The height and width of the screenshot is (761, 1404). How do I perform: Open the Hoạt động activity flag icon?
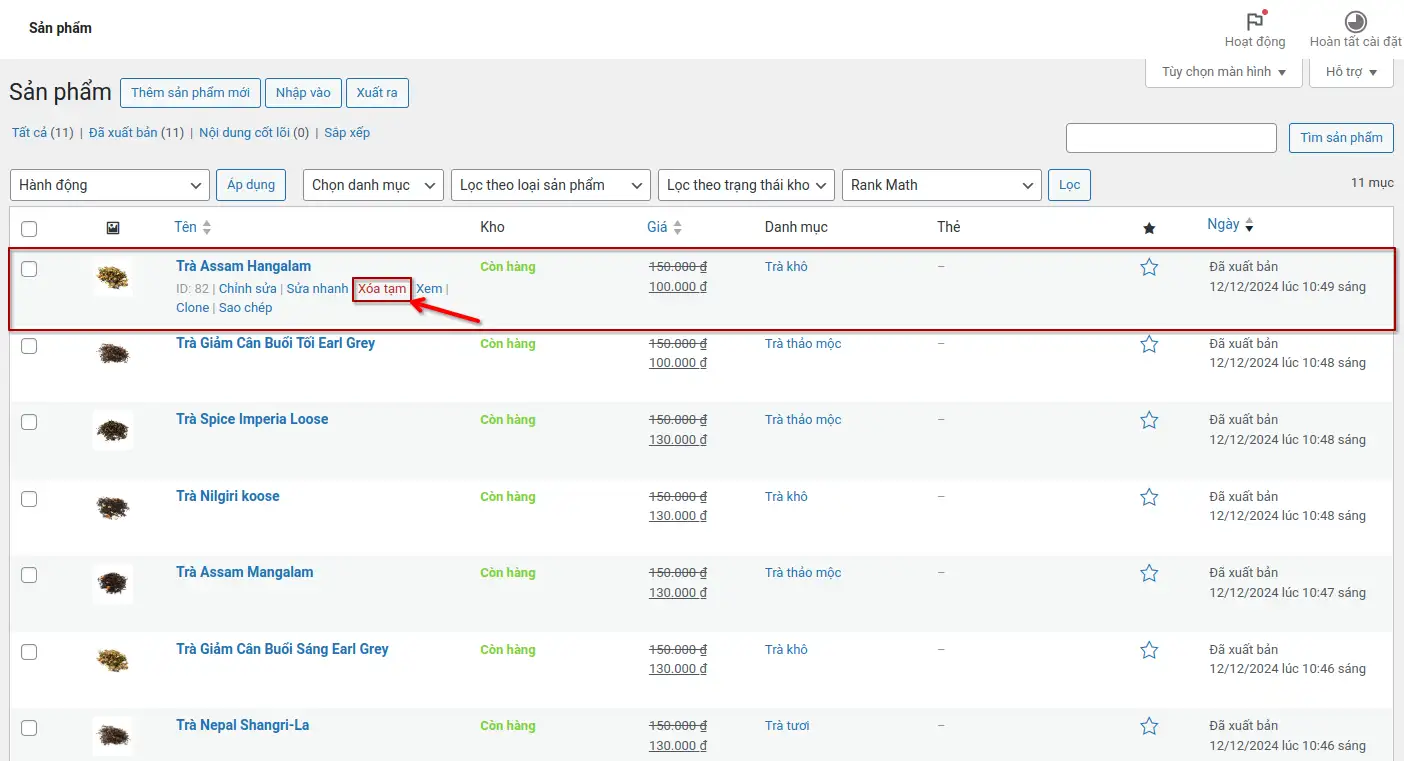[1254, 22]
